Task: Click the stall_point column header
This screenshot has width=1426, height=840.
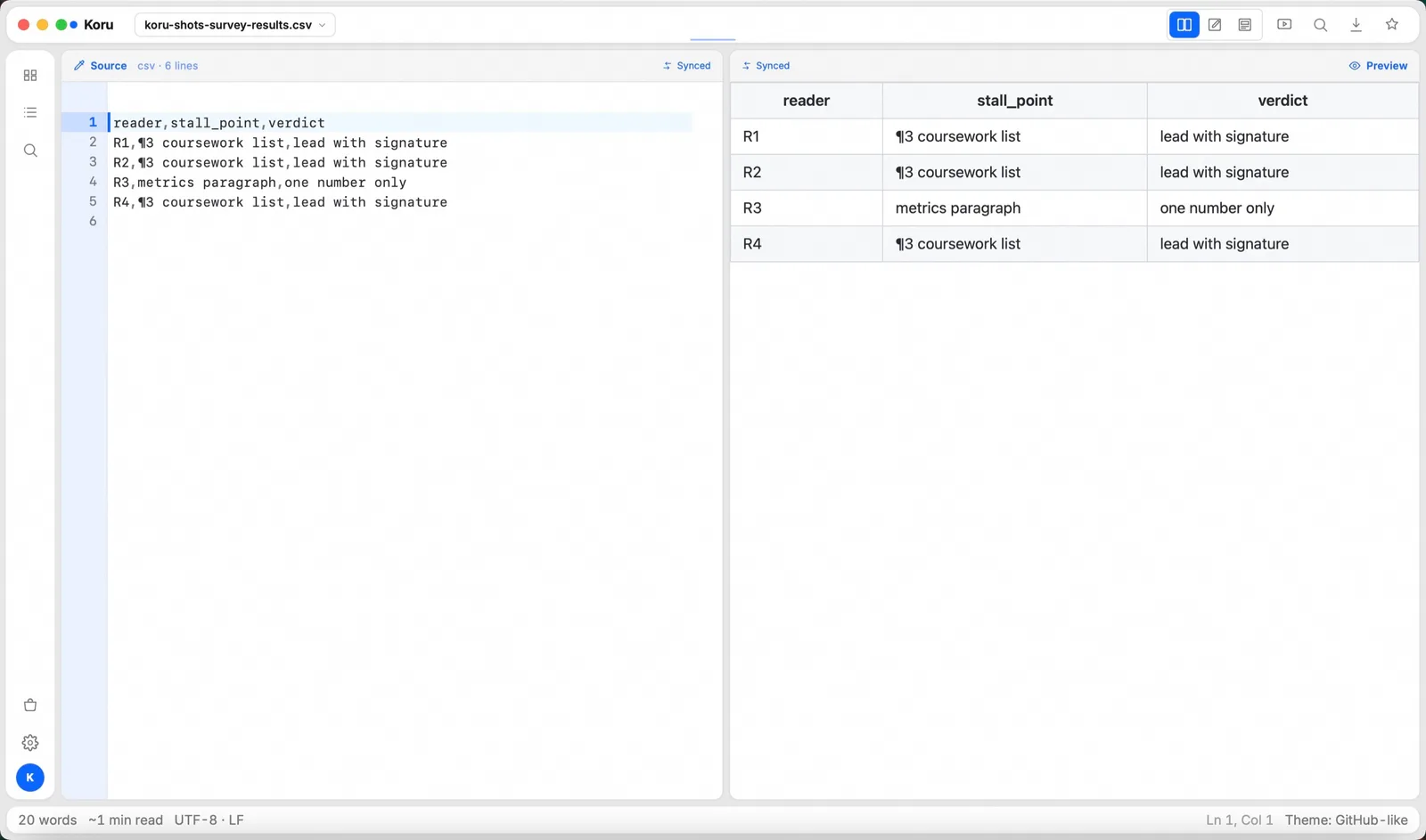Action: point(1014,101)
